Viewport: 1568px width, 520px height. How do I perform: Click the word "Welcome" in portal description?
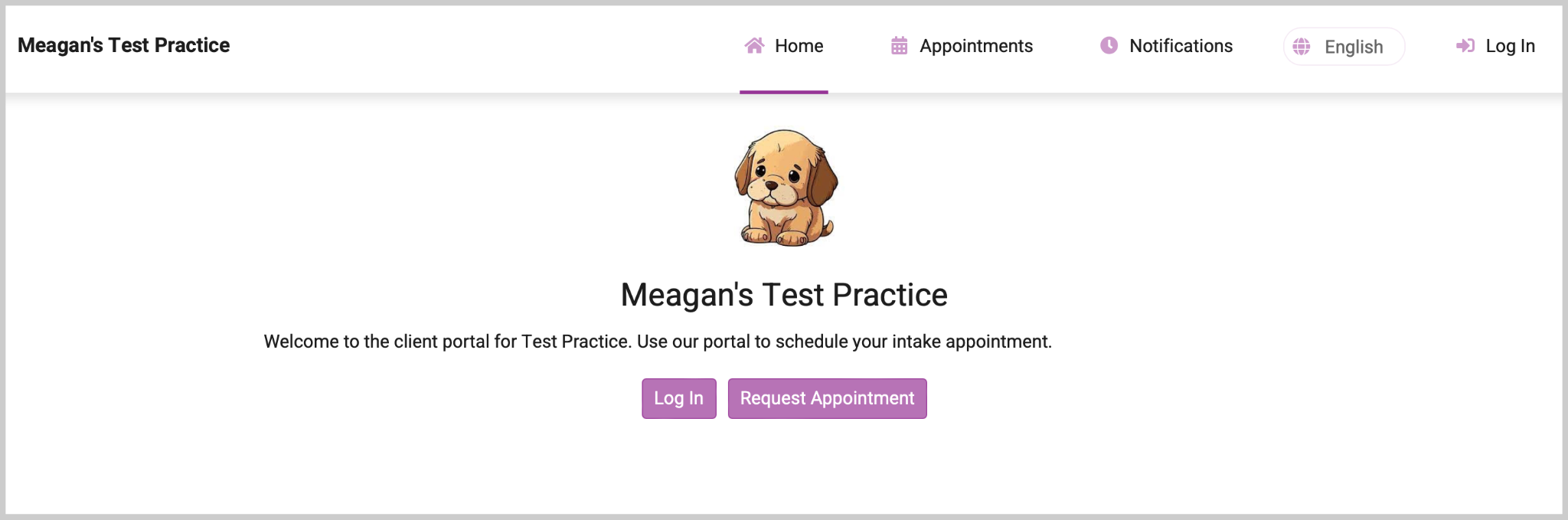pos(301,342)
